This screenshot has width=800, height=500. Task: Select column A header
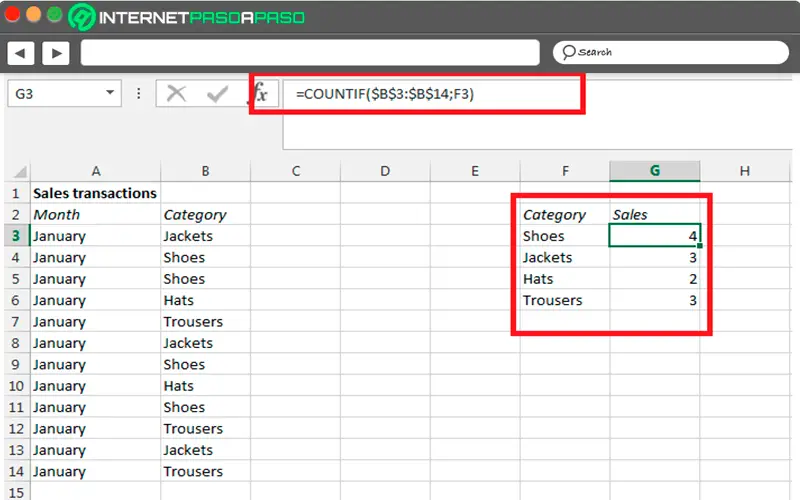pyautogui.click(x=95, y=171)
